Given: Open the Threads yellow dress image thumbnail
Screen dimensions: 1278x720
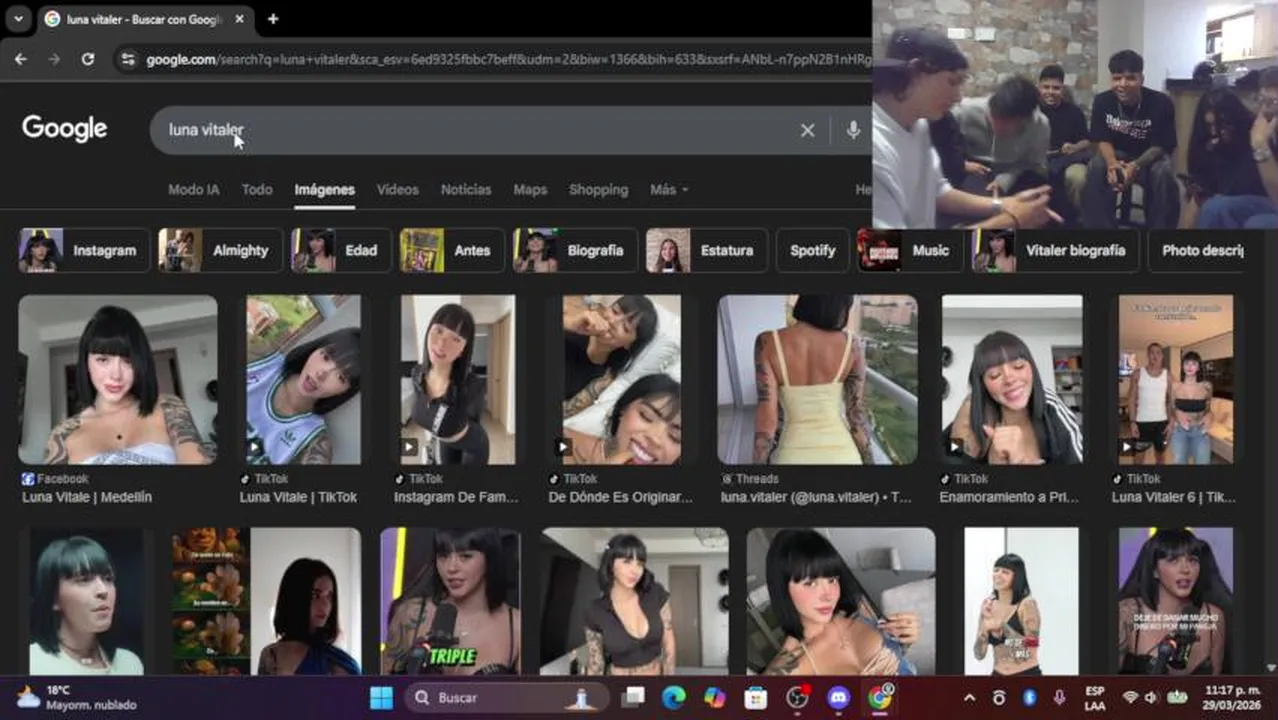Looking at the screenshot, I should pyautogui.click(x=817, y=380).
